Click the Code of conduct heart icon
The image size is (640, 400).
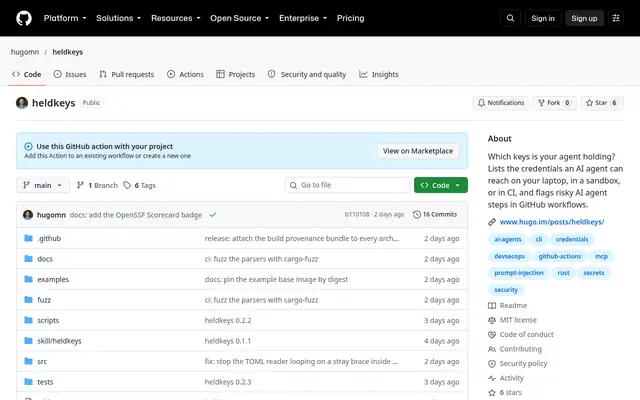492,335
